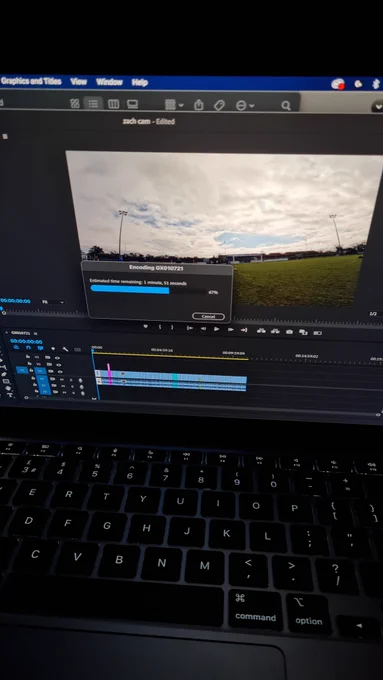Image resolution: width=383 pixels, height=680 pixels.
Task: Click the Finder share icon
Action: (x=199, y=105)
